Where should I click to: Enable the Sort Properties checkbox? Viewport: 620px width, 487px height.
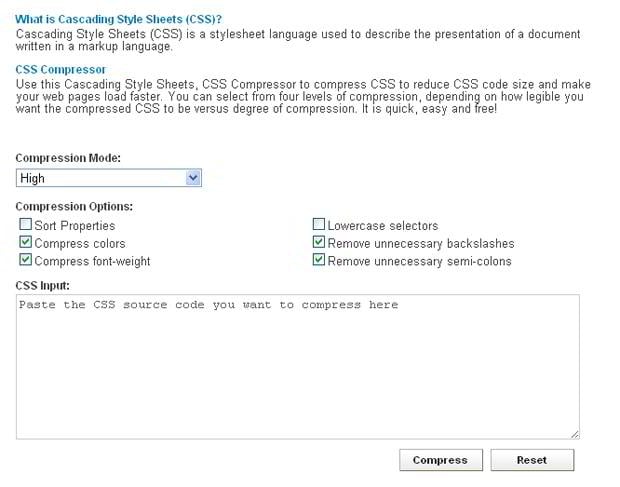(26, 225)
